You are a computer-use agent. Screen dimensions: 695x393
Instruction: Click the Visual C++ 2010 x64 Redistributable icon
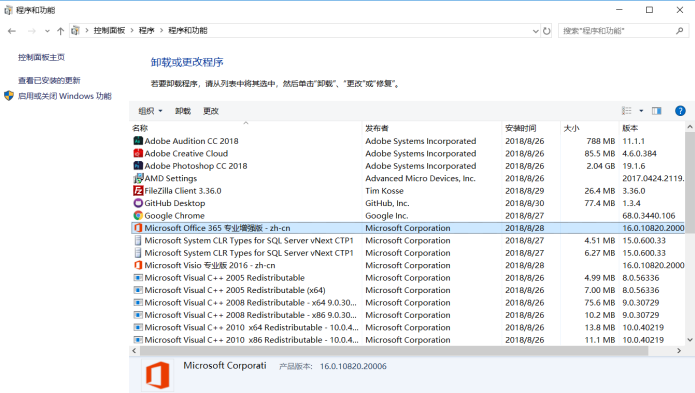click(138, 327)
